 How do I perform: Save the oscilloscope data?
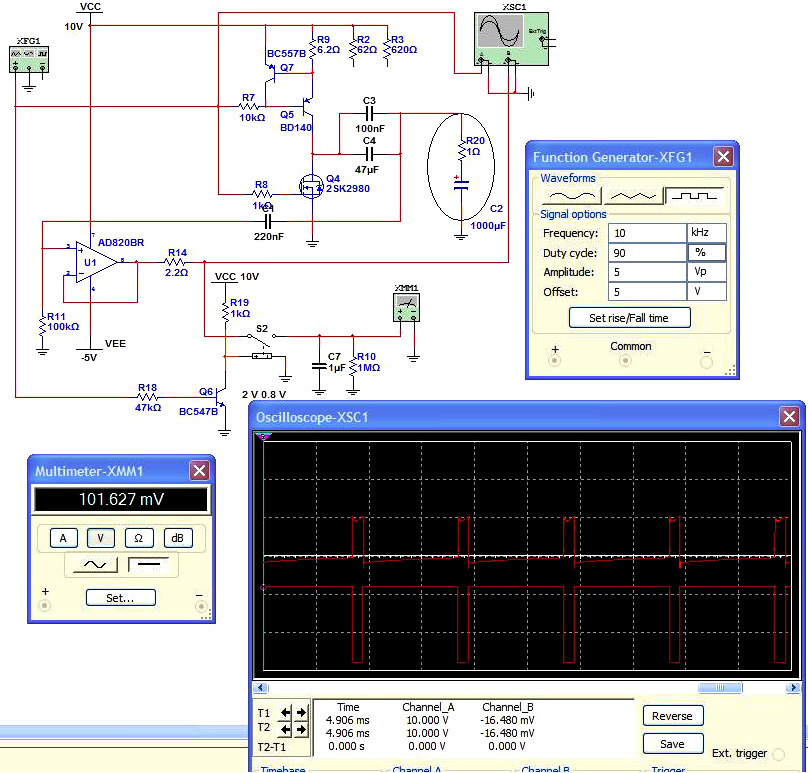tap(672, 744)
